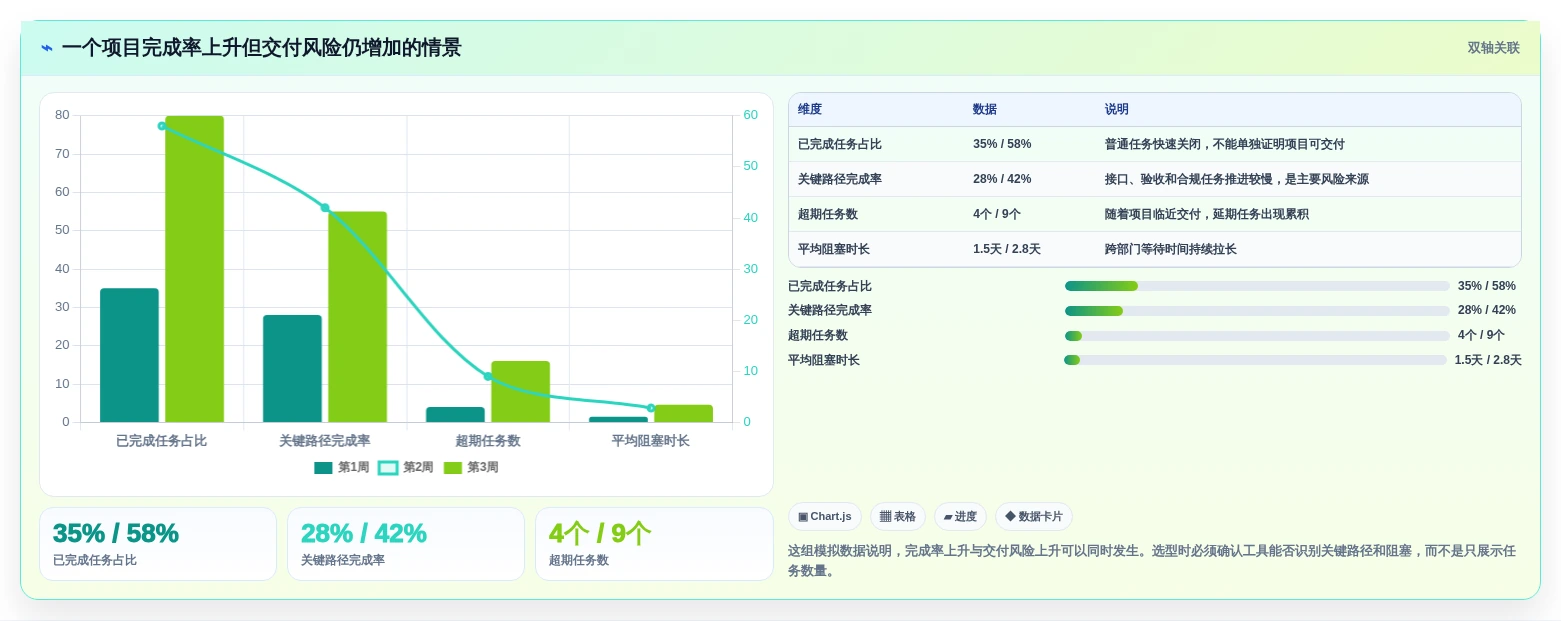Click description 随着项目临近交付，延期任务出现累积

[1207, 214]
